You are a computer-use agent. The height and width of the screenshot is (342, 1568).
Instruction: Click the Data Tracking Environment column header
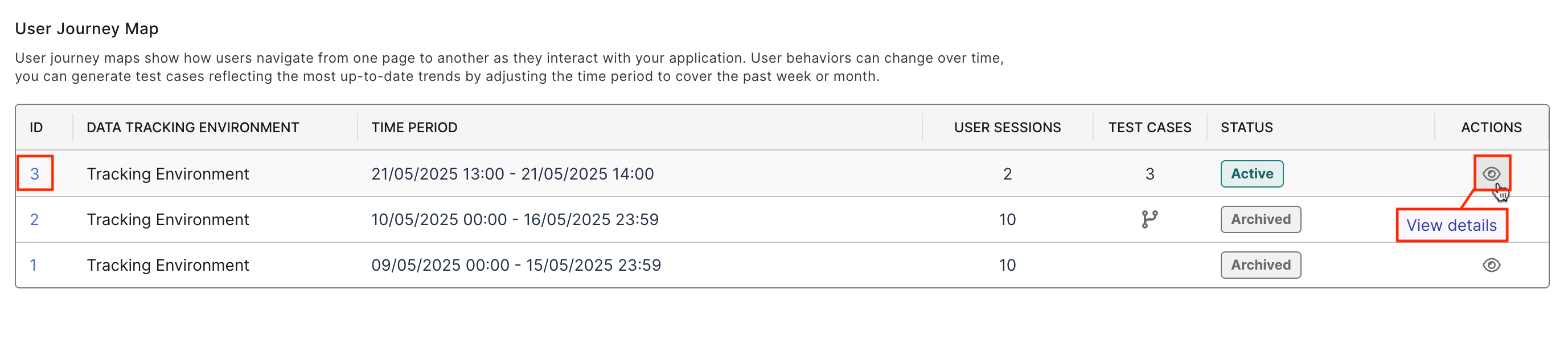[192, 128]
